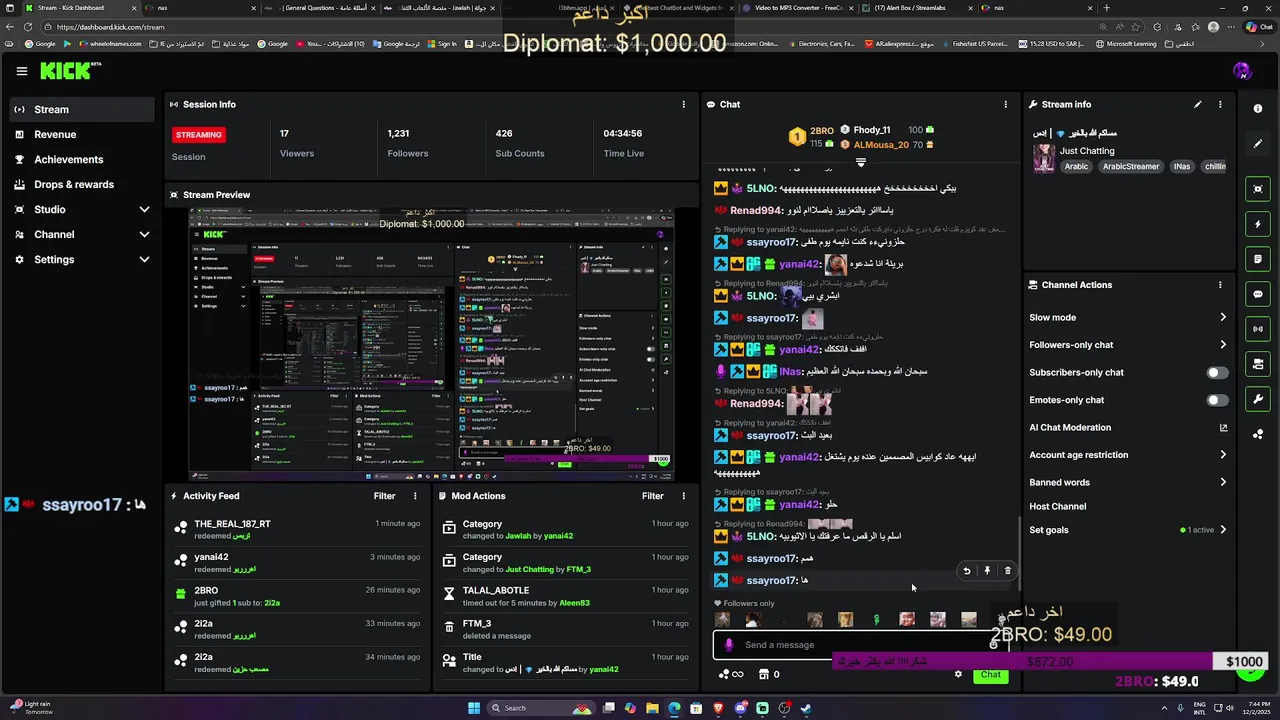Click the edit pencil in right sidebar
Image resolution: width=1280 pixels, height=720 pixels.
tap(1258, 144)
